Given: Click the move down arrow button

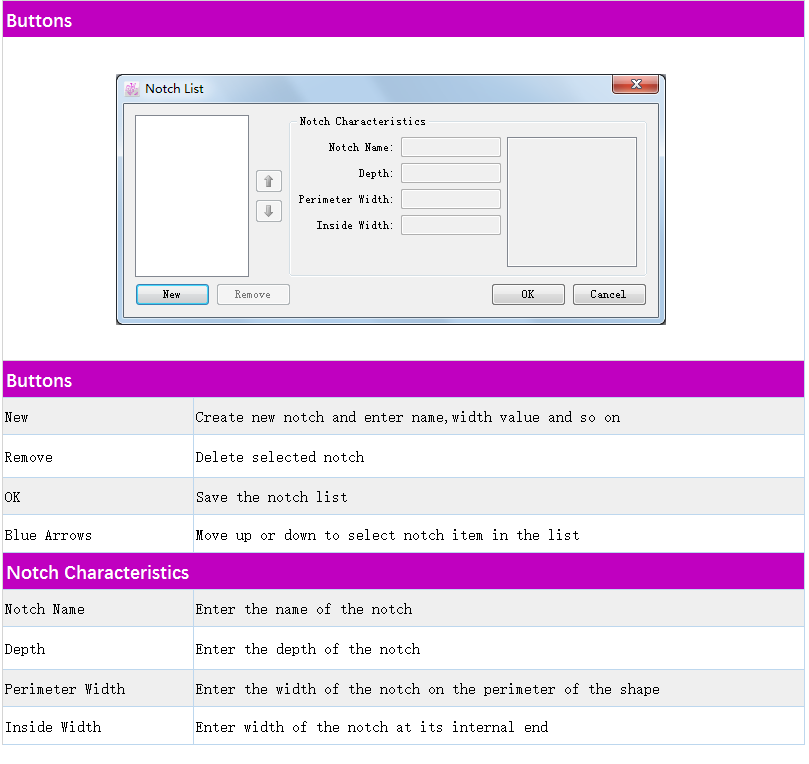Looking at the screenshot, I should pos(269,211).
